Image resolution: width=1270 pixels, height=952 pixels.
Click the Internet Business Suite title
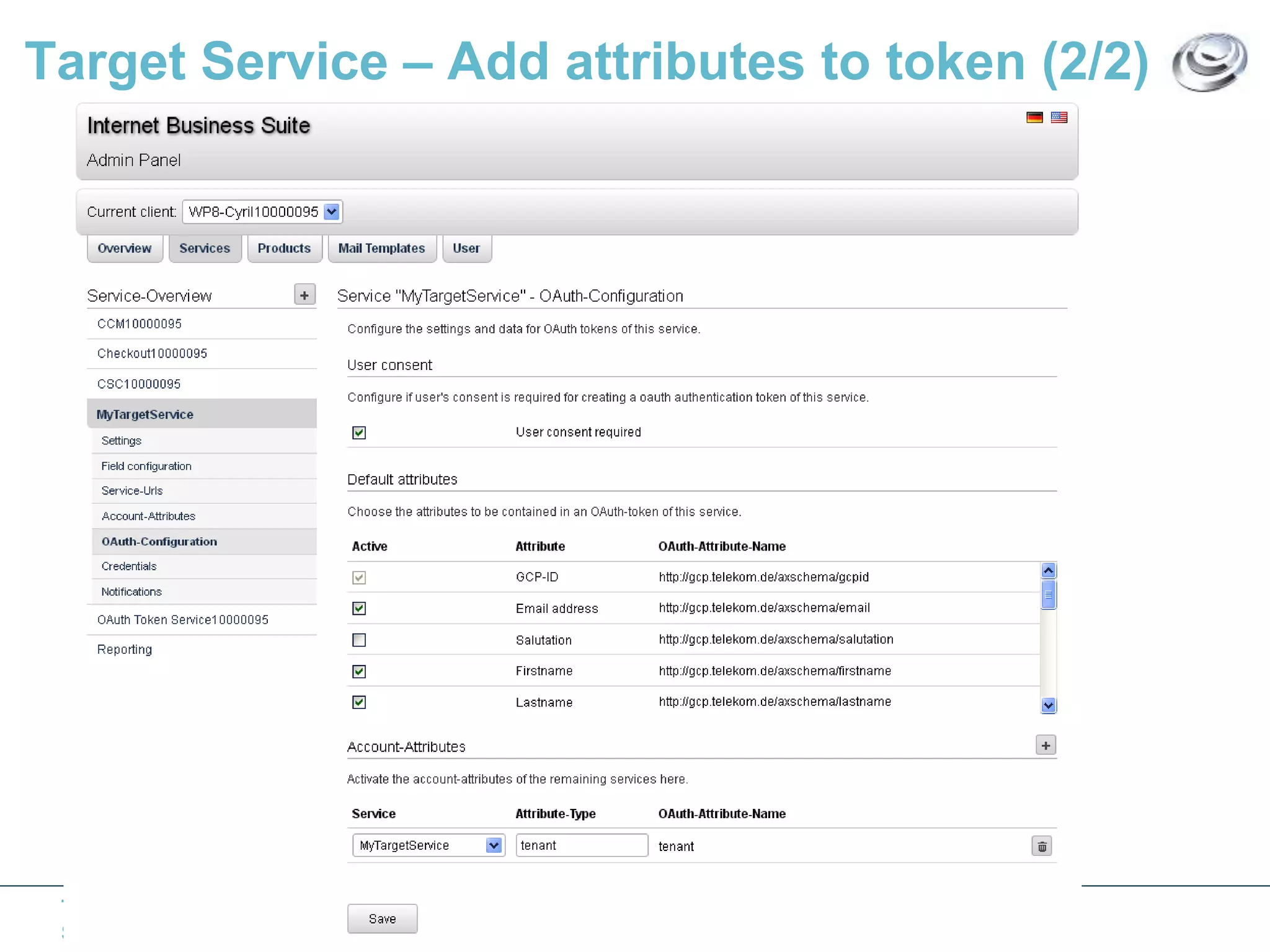[x=198, y=126]
